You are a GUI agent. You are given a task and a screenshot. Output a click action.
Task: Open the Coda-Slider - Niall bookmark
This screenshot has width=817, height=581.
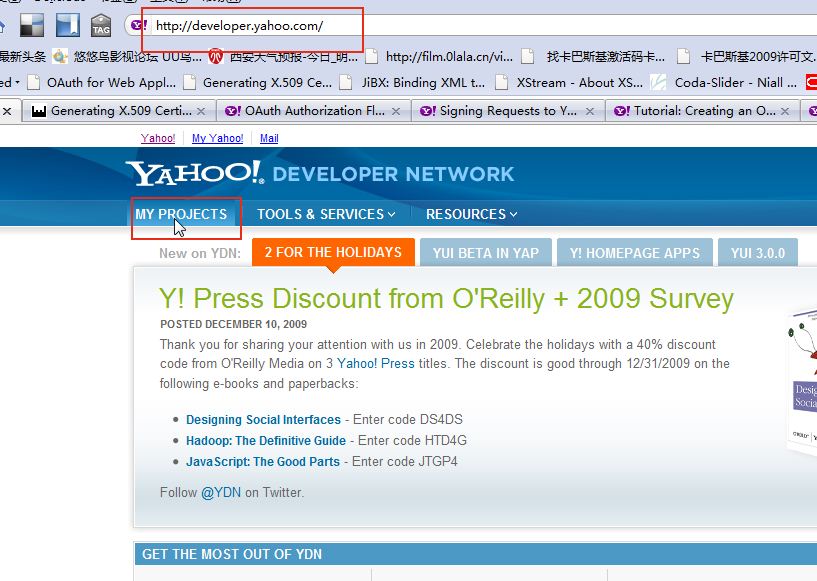tap(724, 82)
